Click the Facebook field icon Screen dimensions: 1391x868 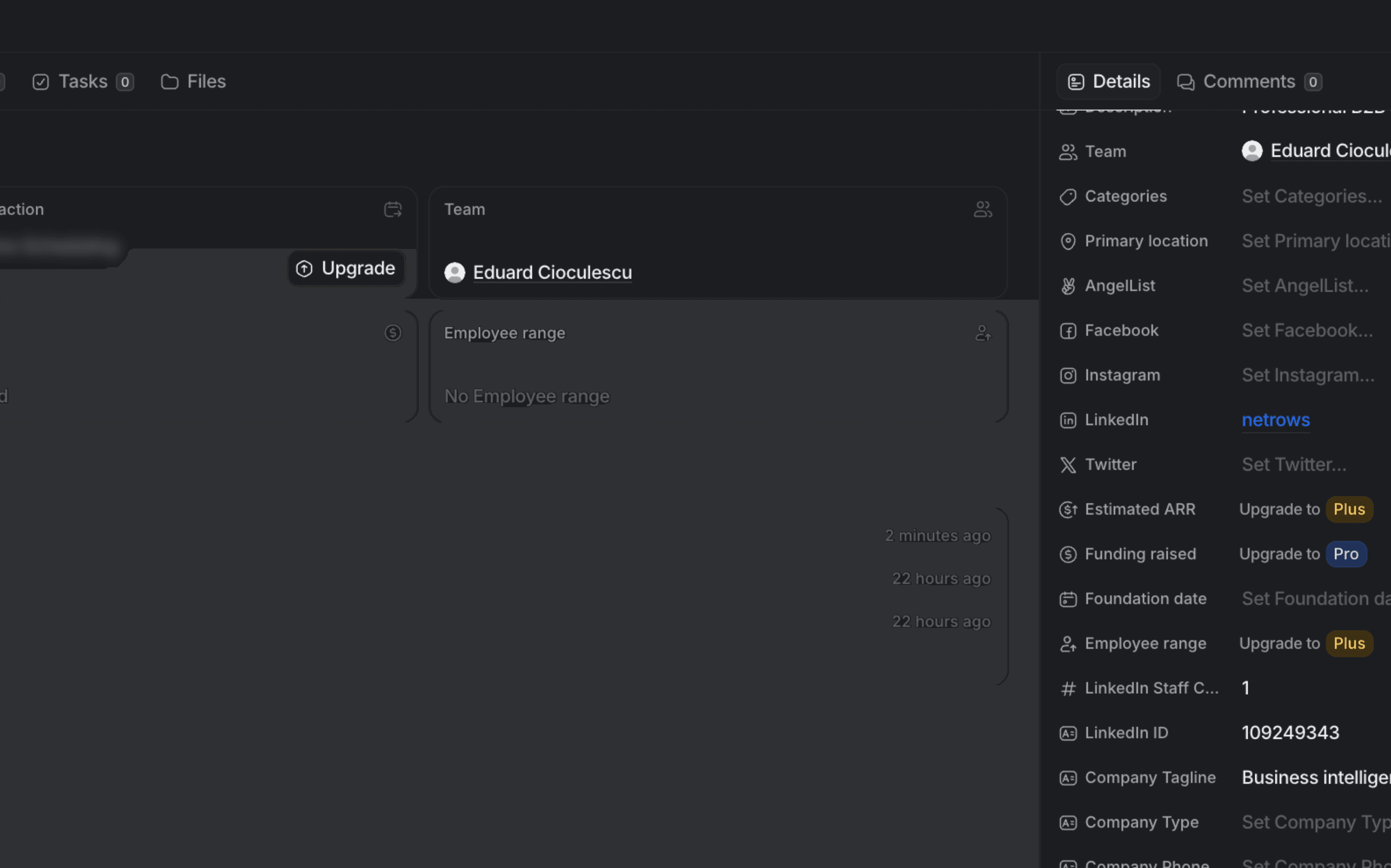click(1068, 331)
